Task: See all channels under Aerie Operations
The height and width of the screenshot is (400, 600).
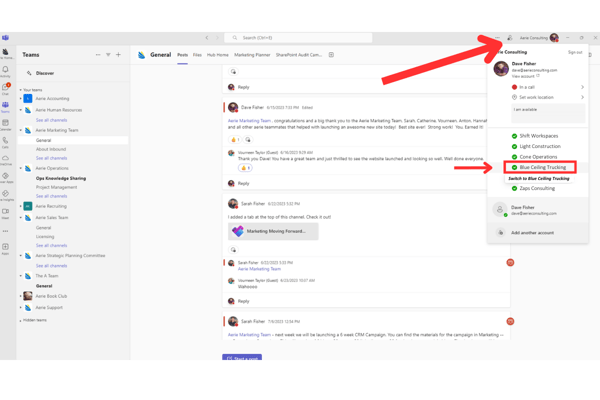Action: coord(51,196)
